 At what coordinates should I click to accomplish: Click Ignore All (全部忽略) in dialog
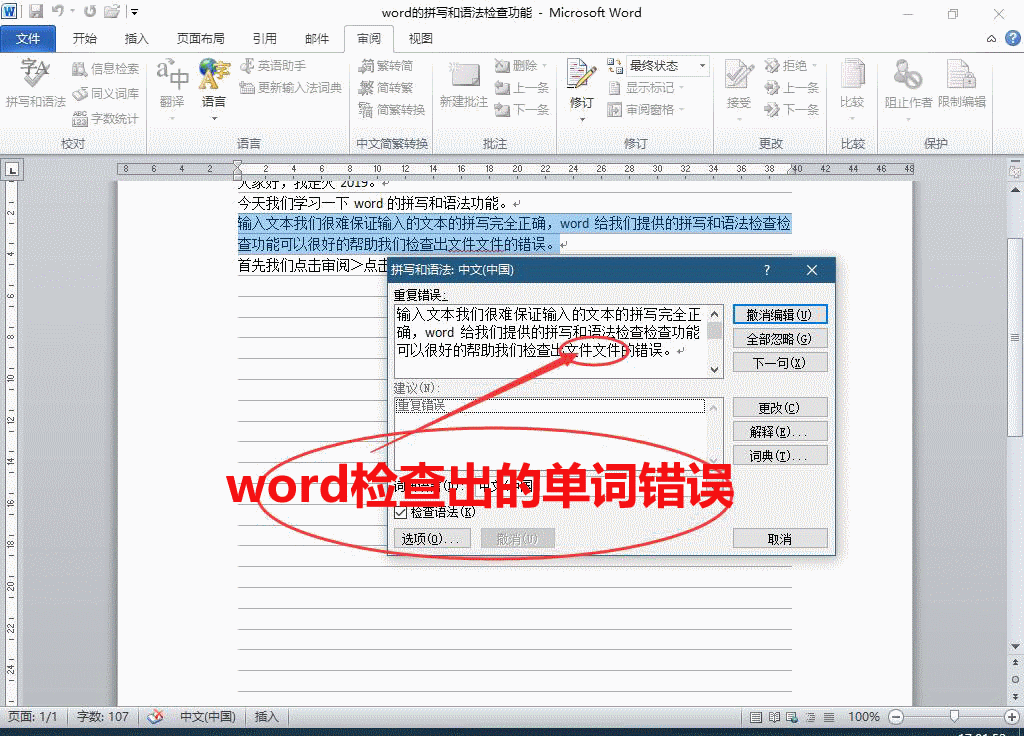click(780, 339)
